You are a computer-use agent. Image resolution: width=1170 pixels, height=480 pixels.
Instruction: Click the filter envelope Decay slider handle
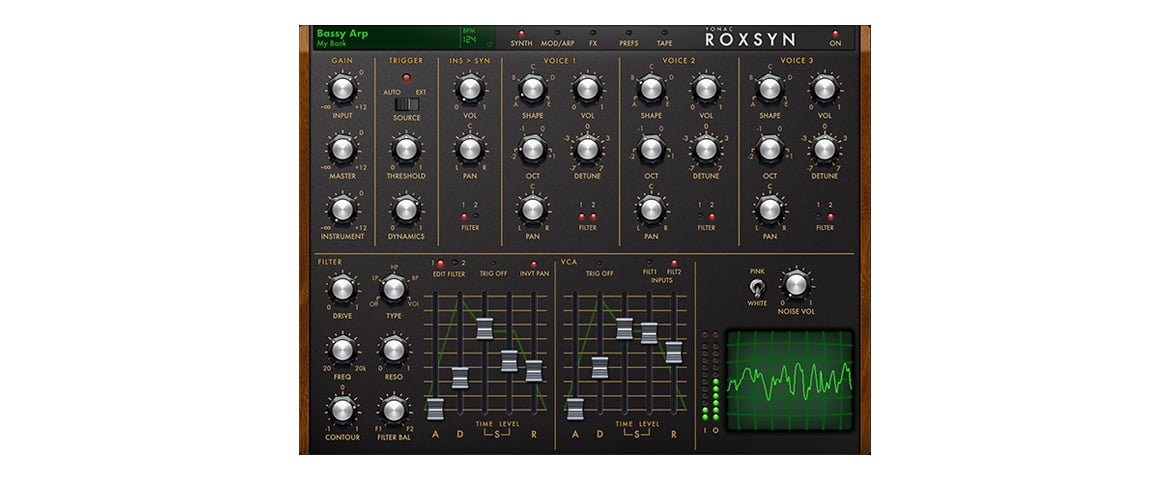click(460, 378)
